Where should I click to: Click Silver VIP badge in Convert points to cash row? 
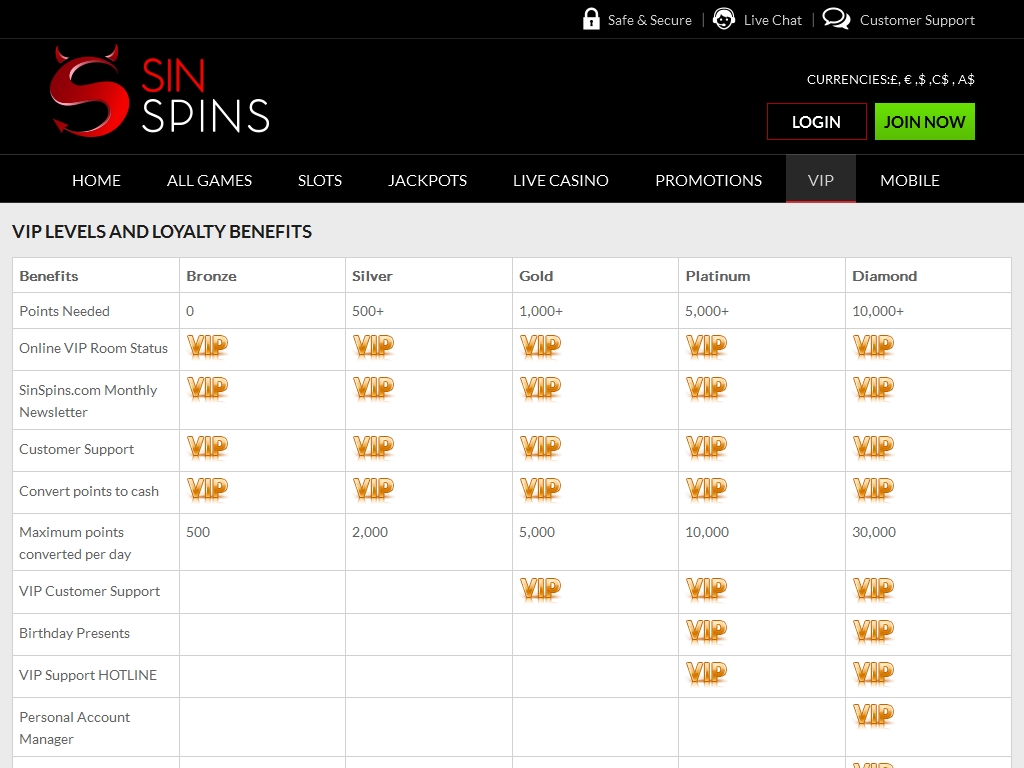tap(373, 489)
